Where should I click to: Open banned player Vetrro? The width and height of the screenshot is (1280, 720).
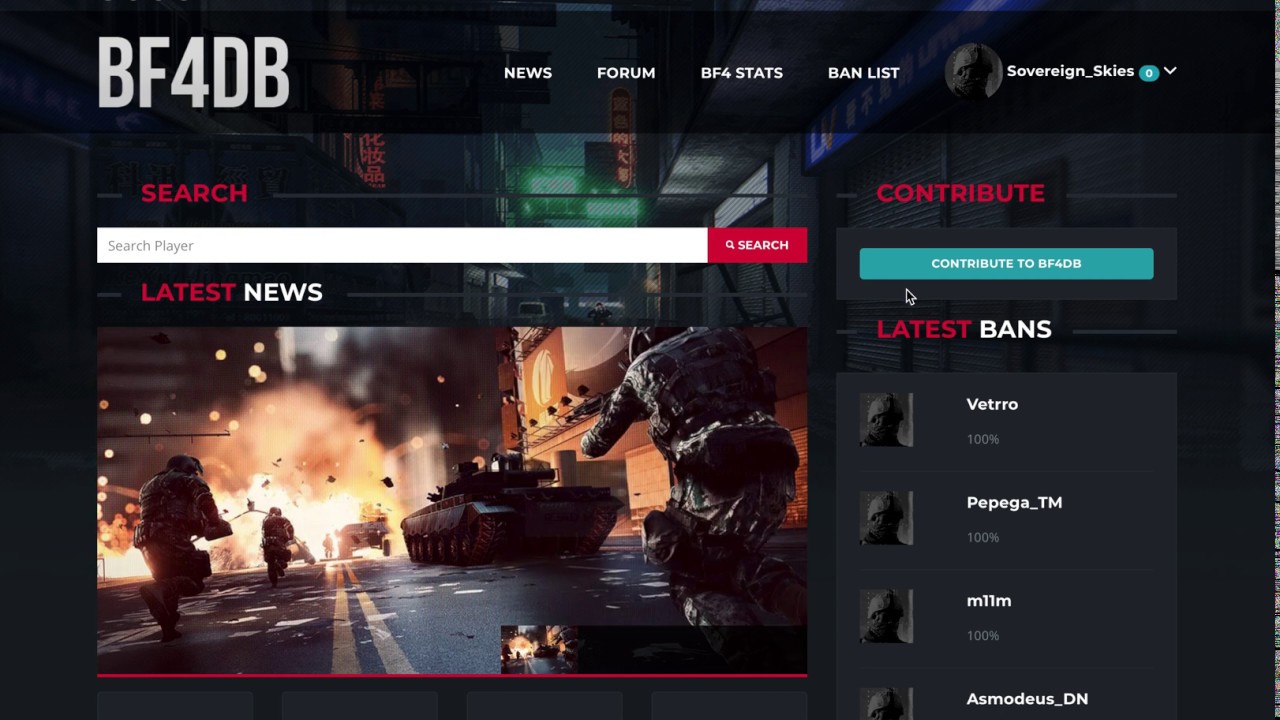coord(992,404)
